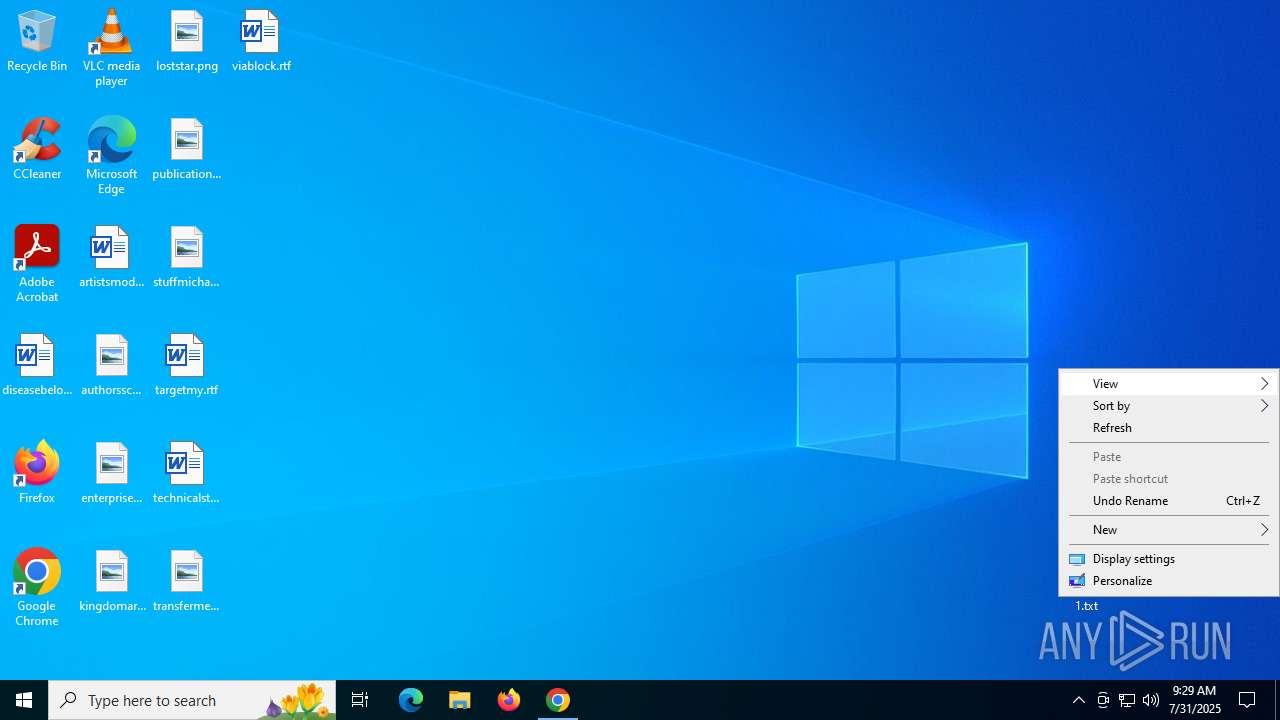Show hidden system tray icons
The height and width of the screenshot is (720, 1280).
tap(1079, 700)
